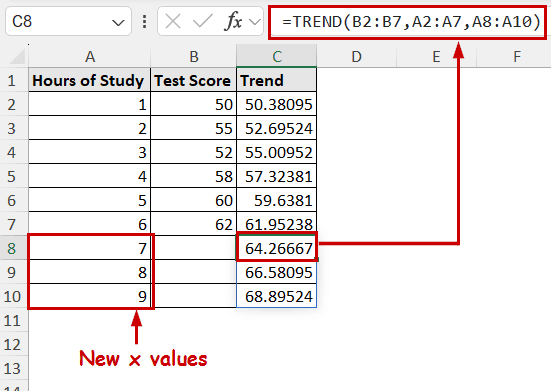Select column C header

[277, 57]
